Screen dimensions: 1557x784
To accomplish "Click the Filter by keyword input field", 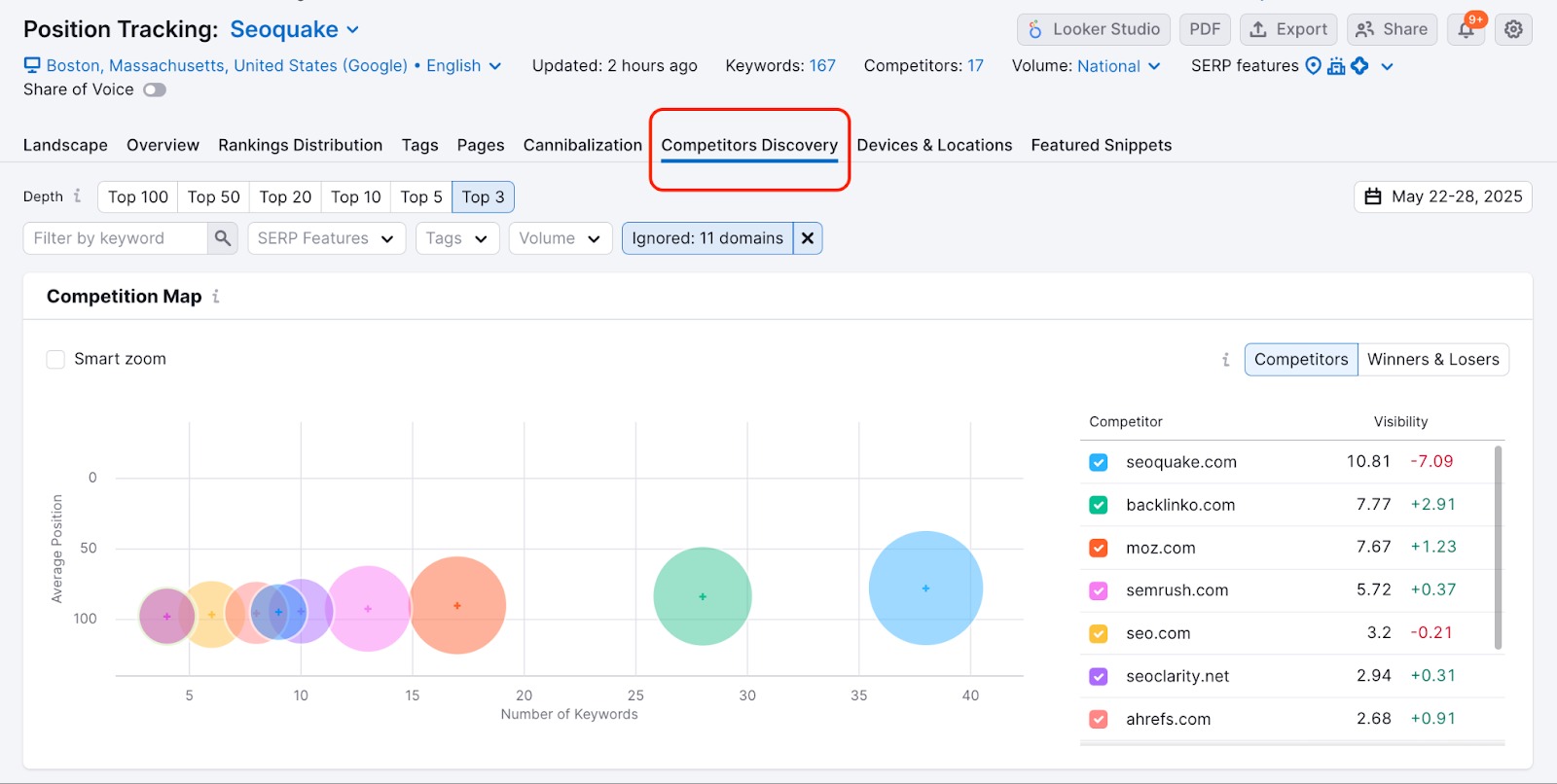I will tap(116, 238).
